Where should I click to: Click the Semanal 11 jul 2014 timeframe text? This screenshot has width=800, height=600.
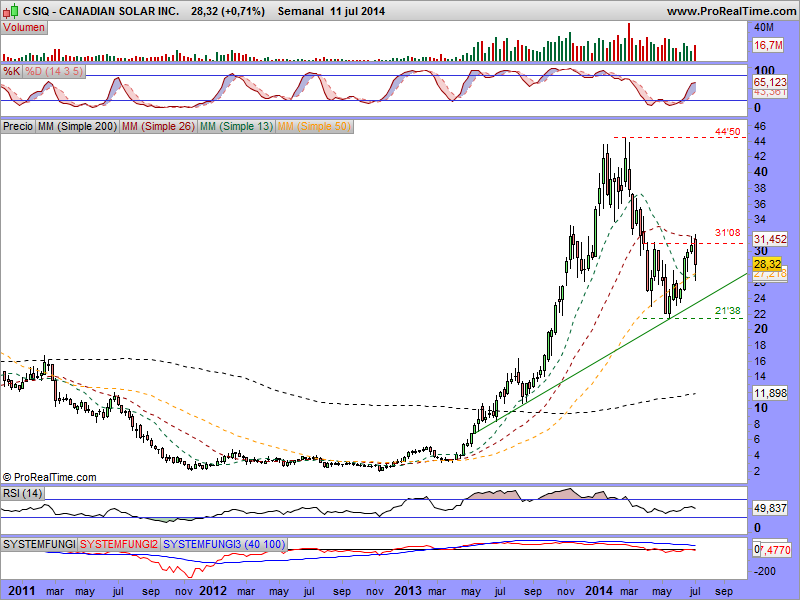[331, 11]
